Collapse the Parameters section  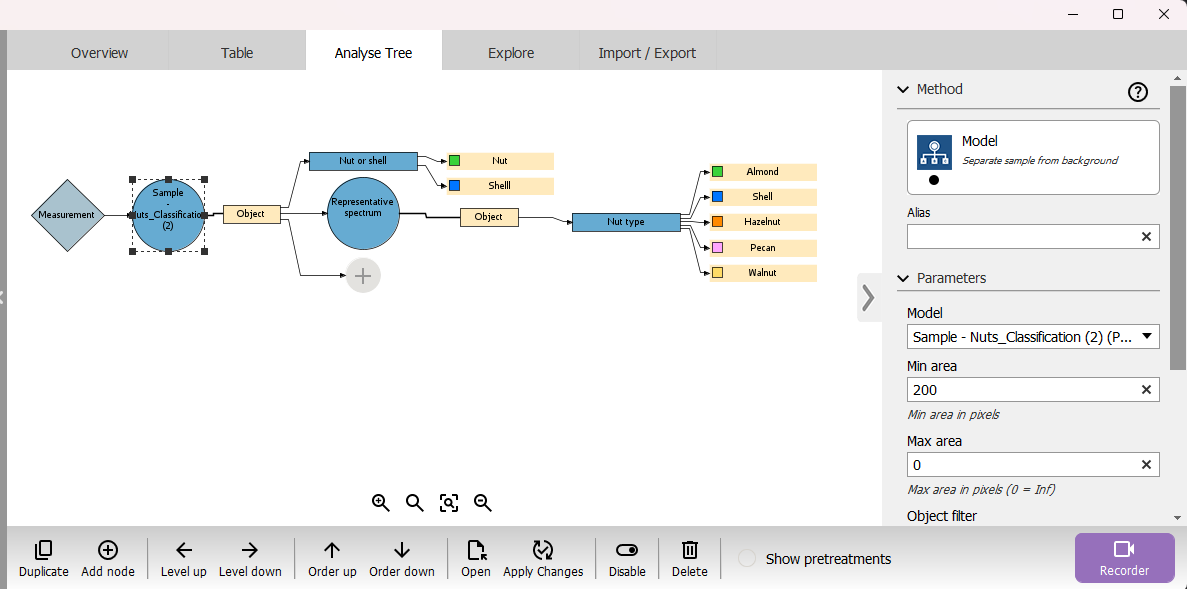904,278
